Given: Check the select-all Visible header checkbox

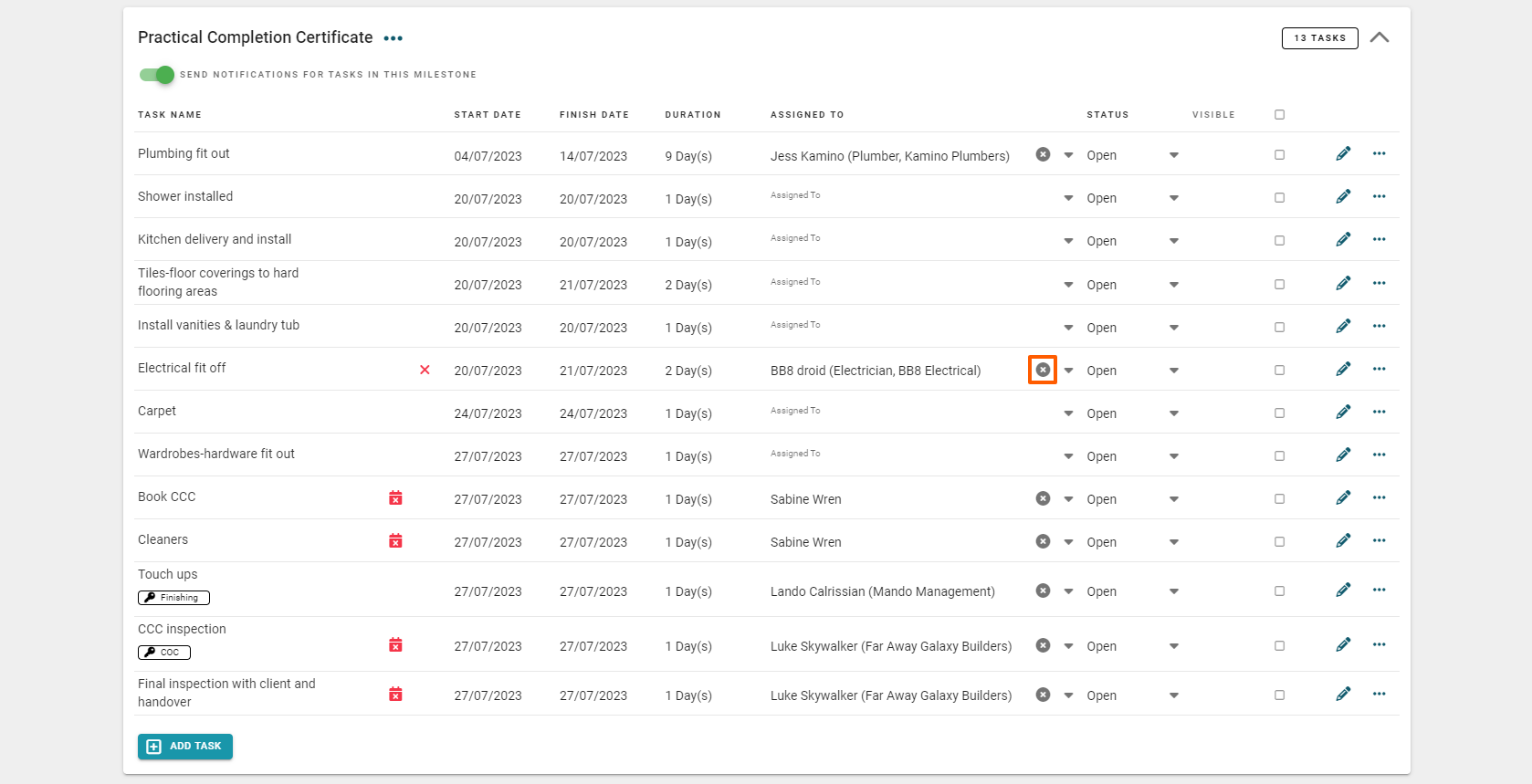Looking at the screenshot, I should (x=1279, y=115).
